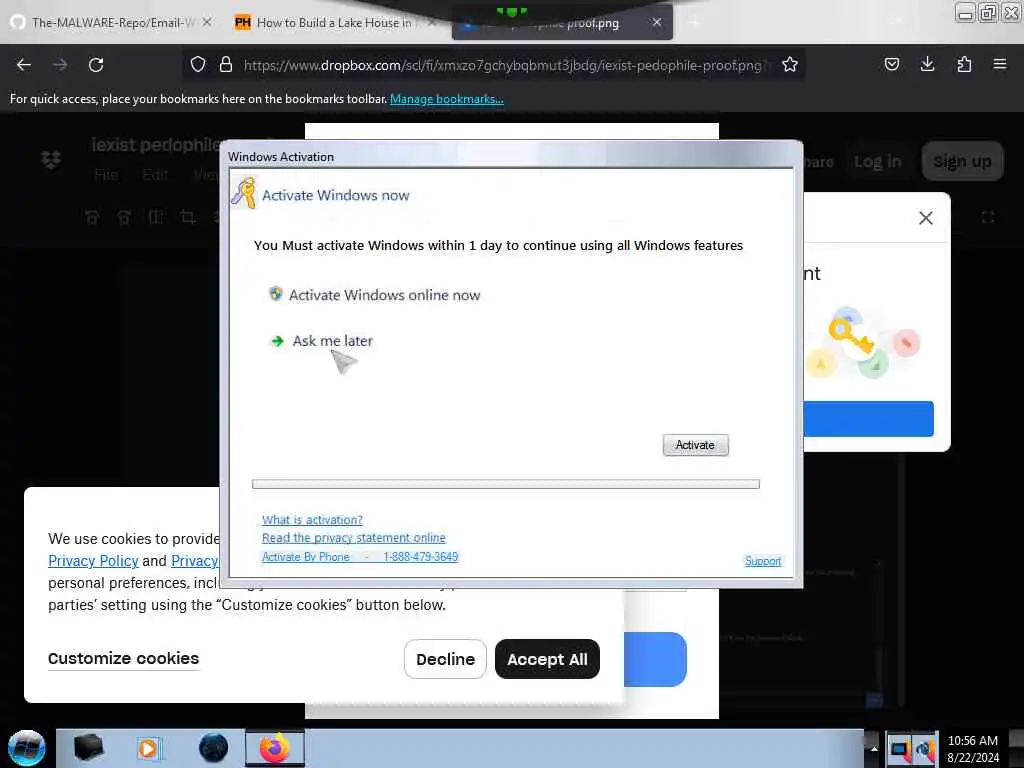
Task: Click the Firefox taskbar icon
Action: [275, 748]
